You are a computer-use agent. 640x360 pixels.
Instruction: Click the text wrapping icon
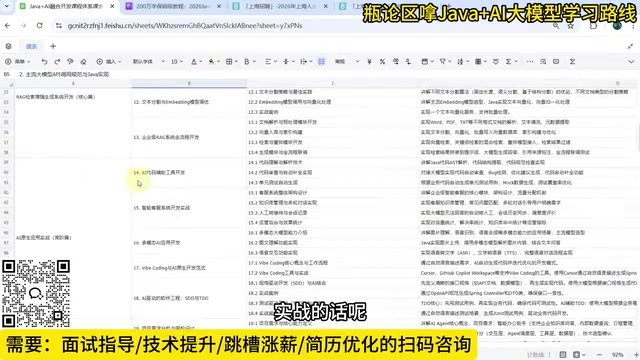pyautogui.click(x=303, y=62)
